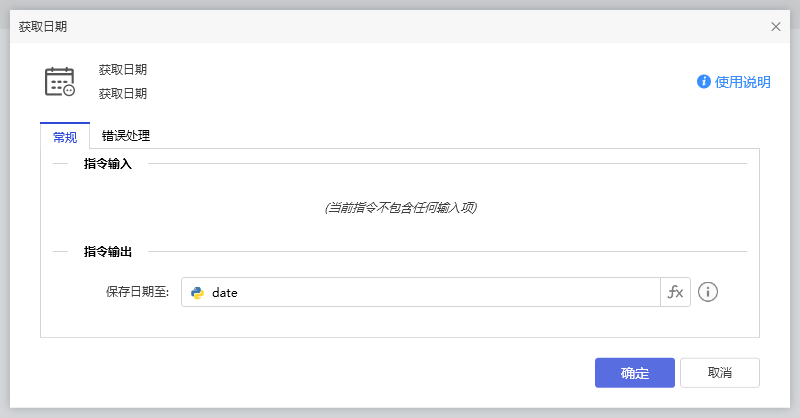Click the 指令输入 section header
The height and width of the screenshot is (418, 800).
point(115,163)
